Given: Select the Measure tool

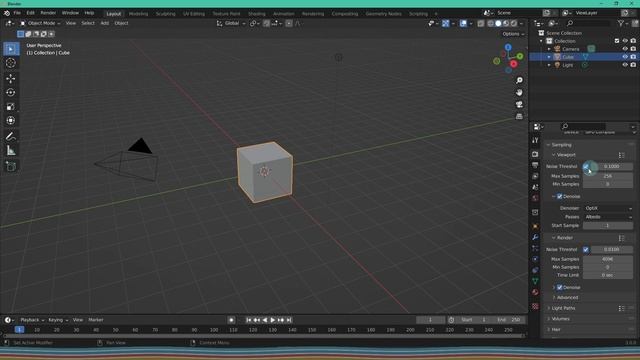Looking at the screenshot, I should (x=11, y=151).
